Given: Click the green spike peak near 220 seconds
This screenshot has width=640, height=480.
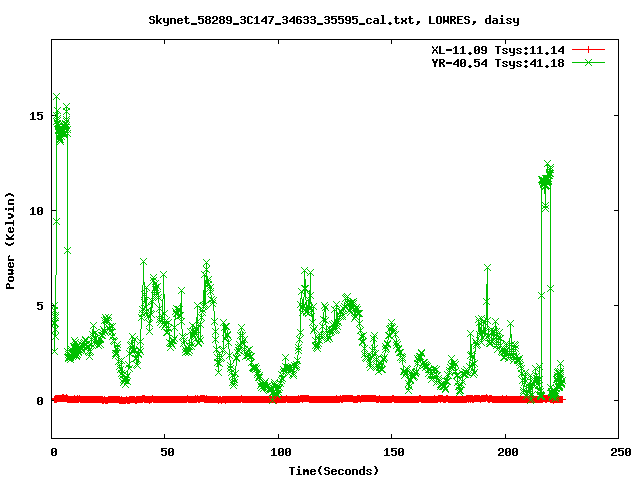Looking at the screenshot, I should [548, 164].
